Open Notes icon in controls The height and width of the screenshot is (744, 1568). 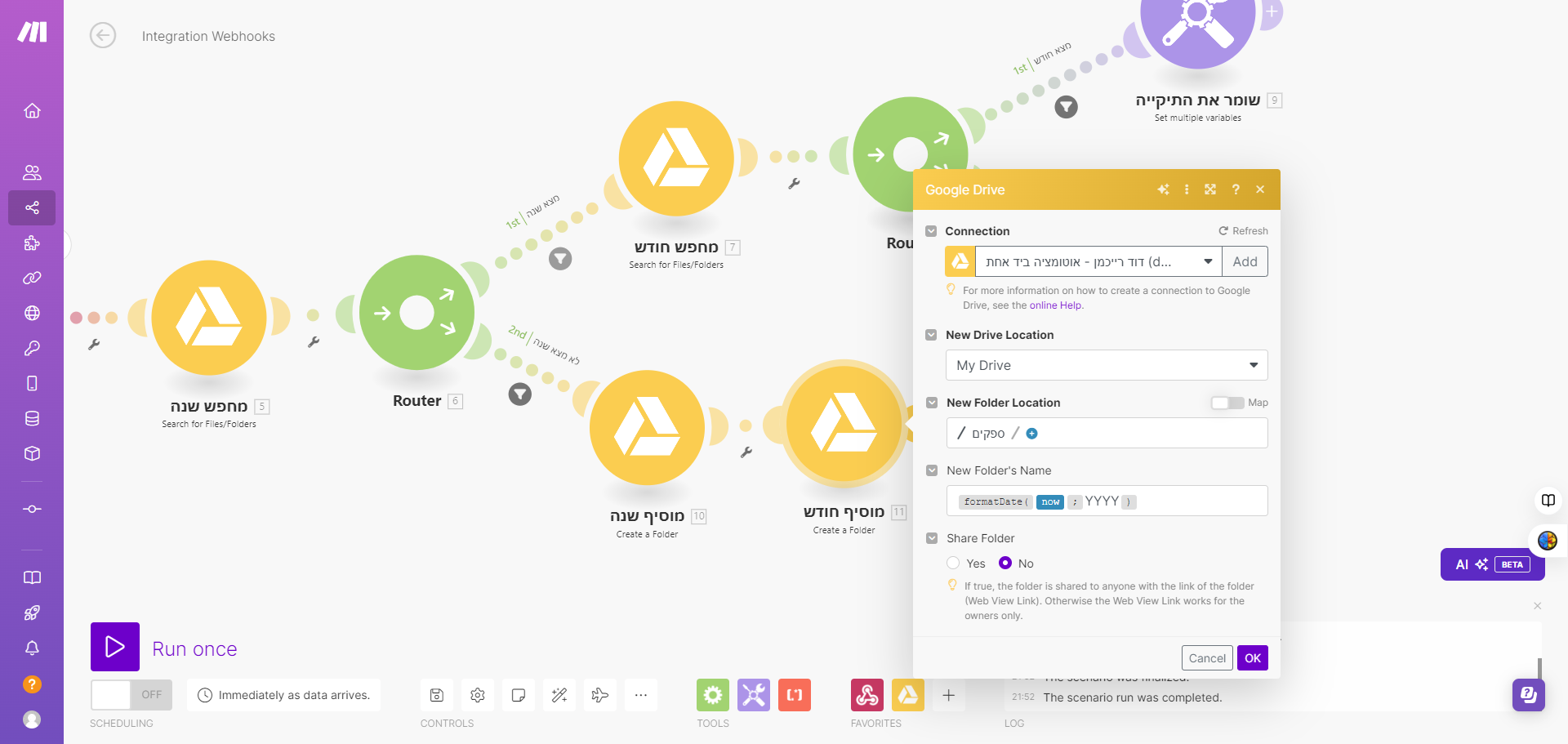point(519,695)
